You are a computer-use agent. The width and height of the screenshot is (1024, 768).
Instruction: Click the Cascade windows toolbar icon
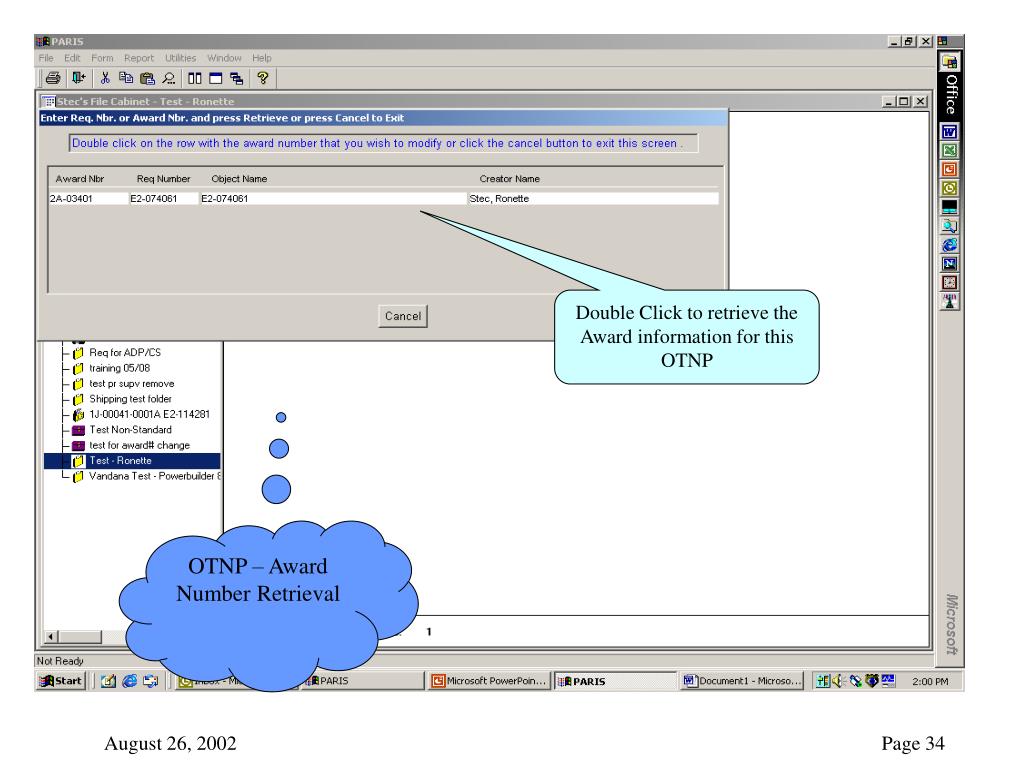coord(236,78)
